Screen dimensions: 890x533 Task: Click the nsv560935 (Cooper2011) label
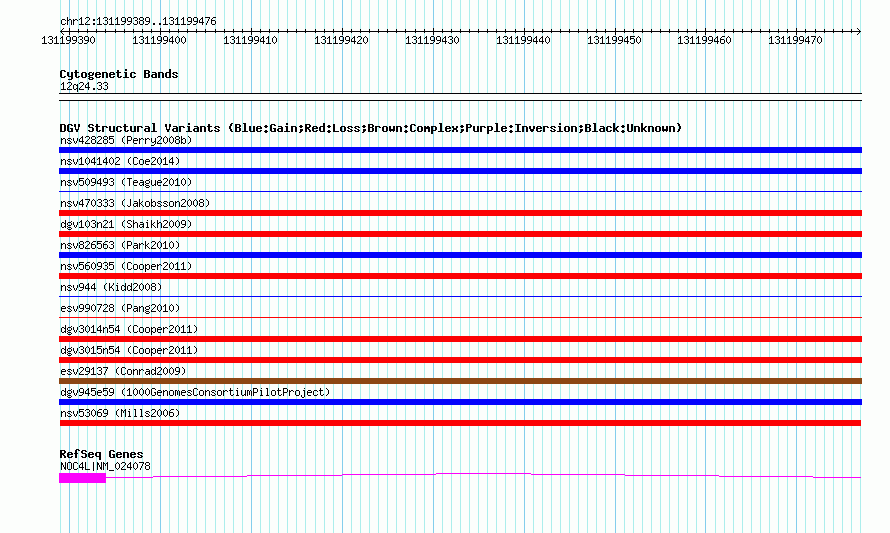(126, 266)
